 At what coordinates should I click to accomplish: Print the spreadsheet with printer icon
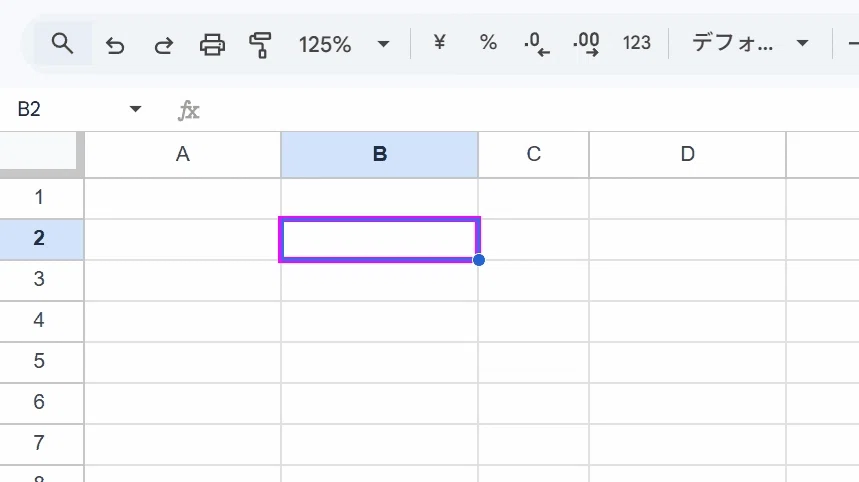coord(212,45)
